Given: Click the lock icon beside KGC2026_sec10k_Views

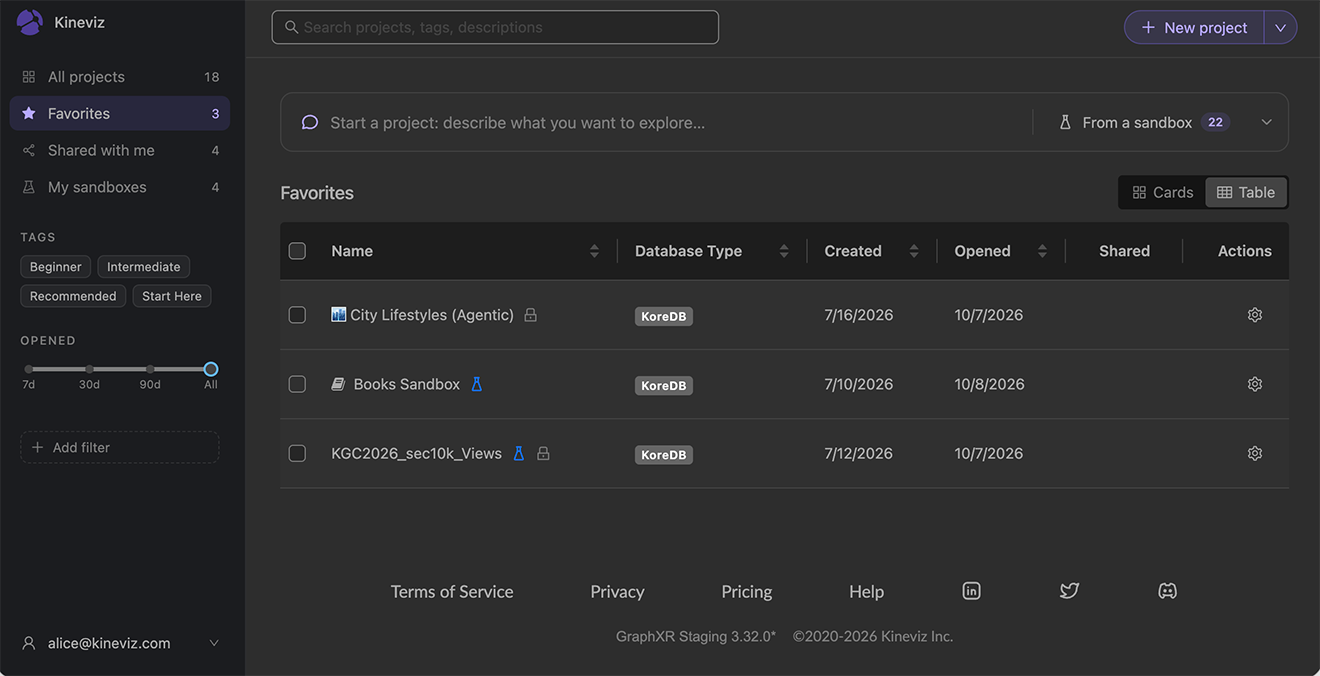Looking at the screenshot, I should pos(543,453).
